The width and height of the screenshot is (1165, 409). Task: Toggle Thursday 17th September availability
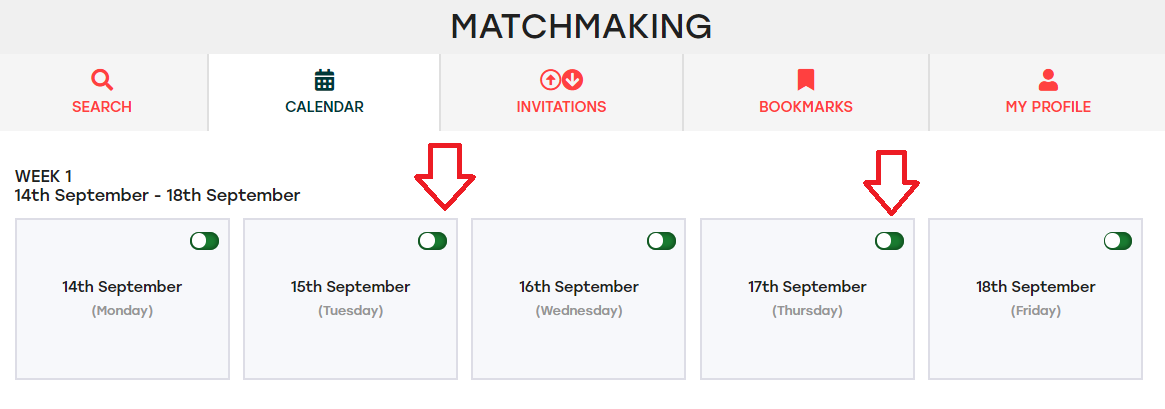pyautogui.click(x=889, y=241)
